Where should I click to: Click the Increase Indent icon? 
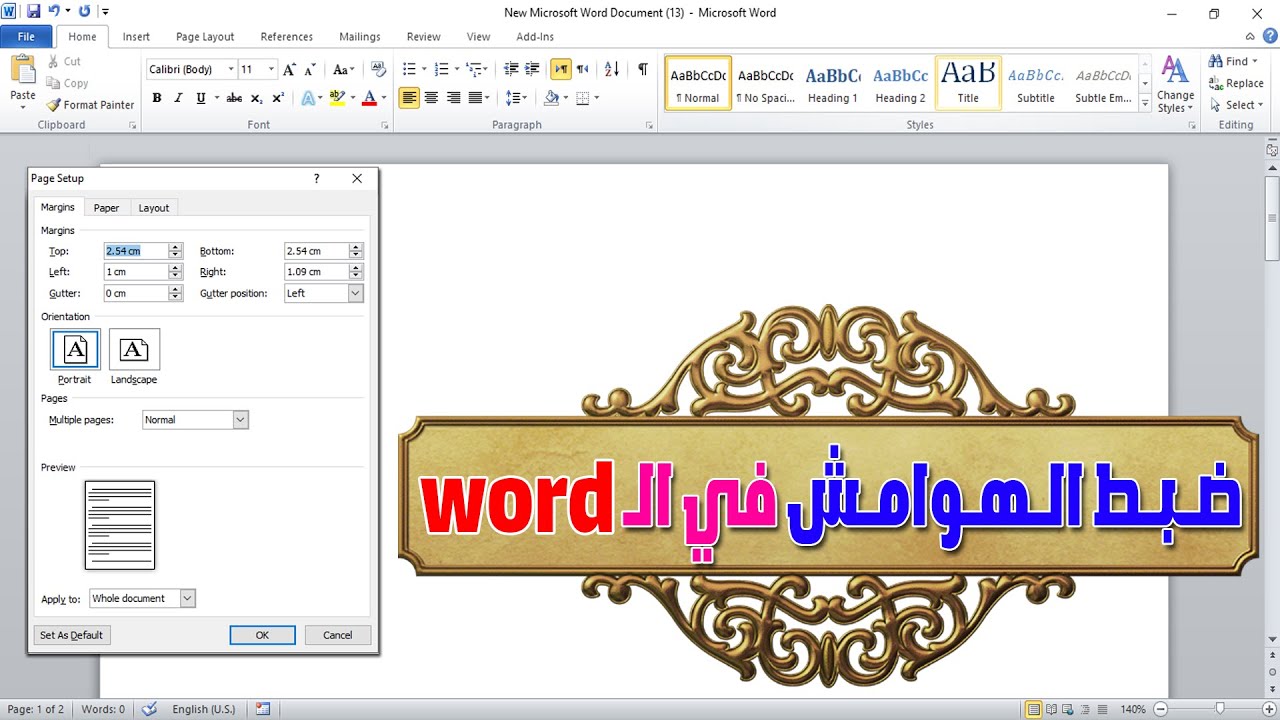pos(532,69)
